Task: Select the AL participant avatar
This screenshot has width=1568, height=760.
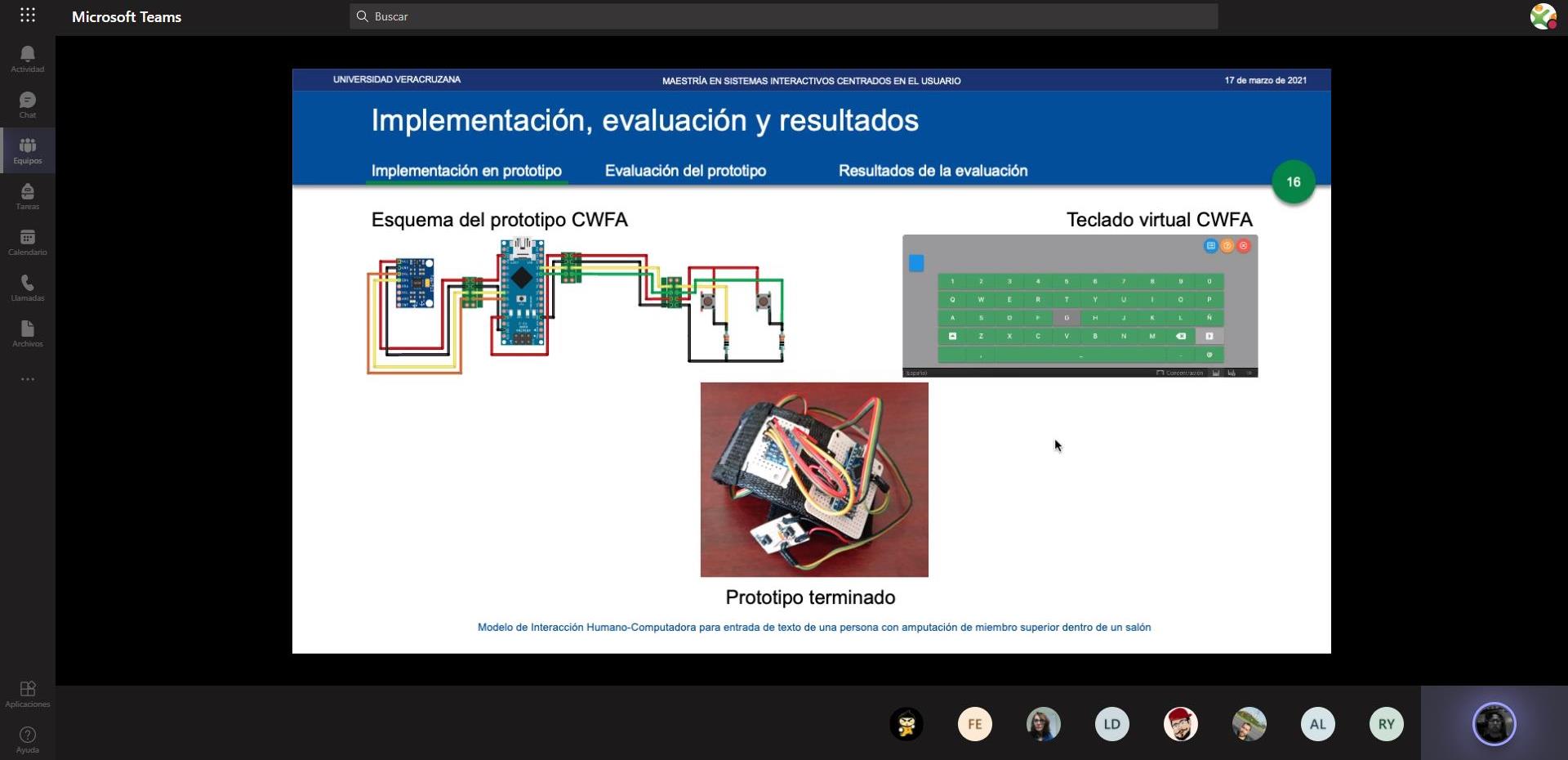Action: [1317, 724]
